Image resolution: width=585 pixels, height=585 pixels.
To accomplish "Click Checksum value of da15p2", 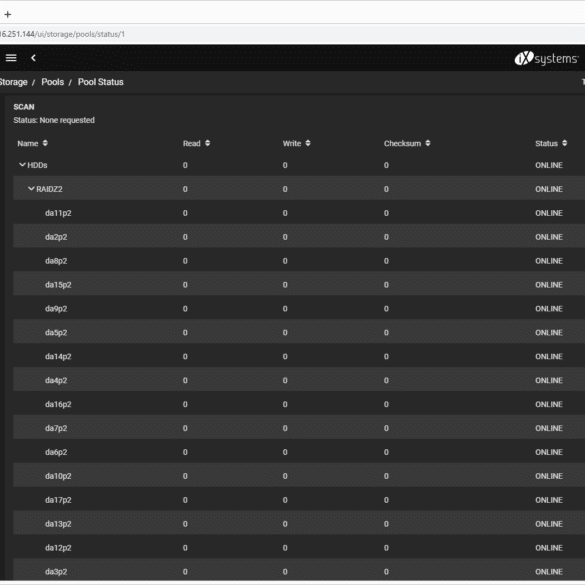I will click(386, 285).
